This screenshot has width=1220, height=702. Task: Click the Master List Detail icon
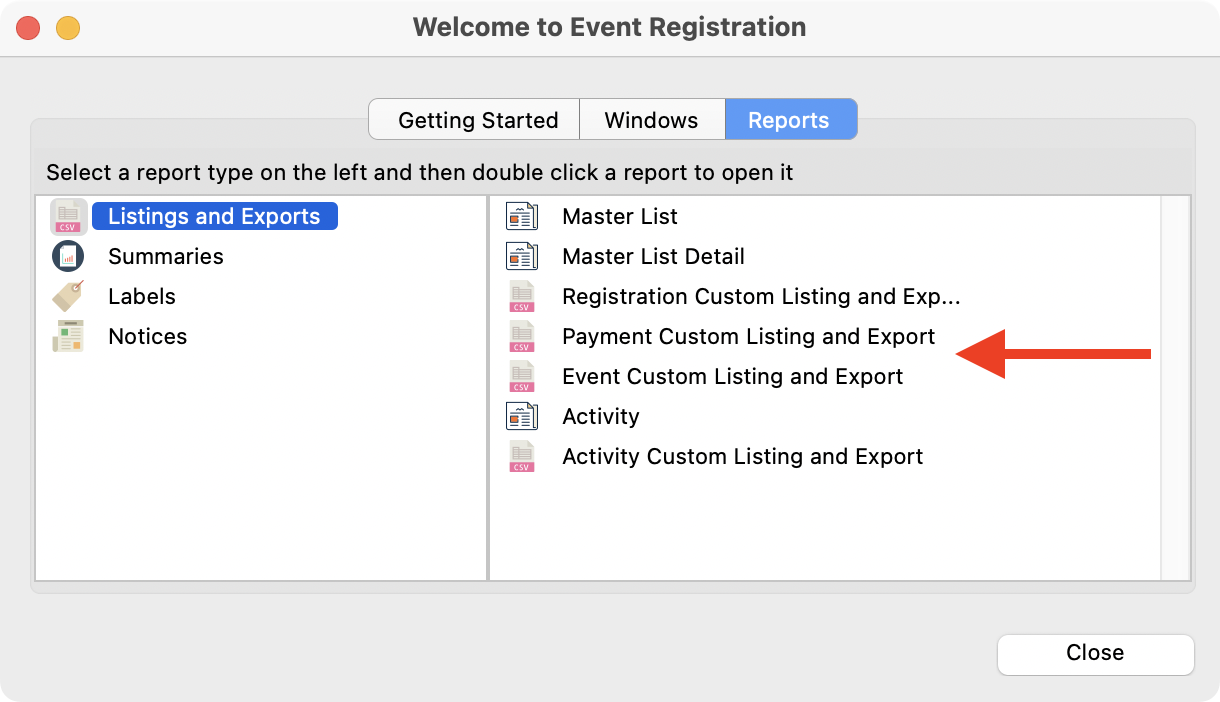(521, 257)
